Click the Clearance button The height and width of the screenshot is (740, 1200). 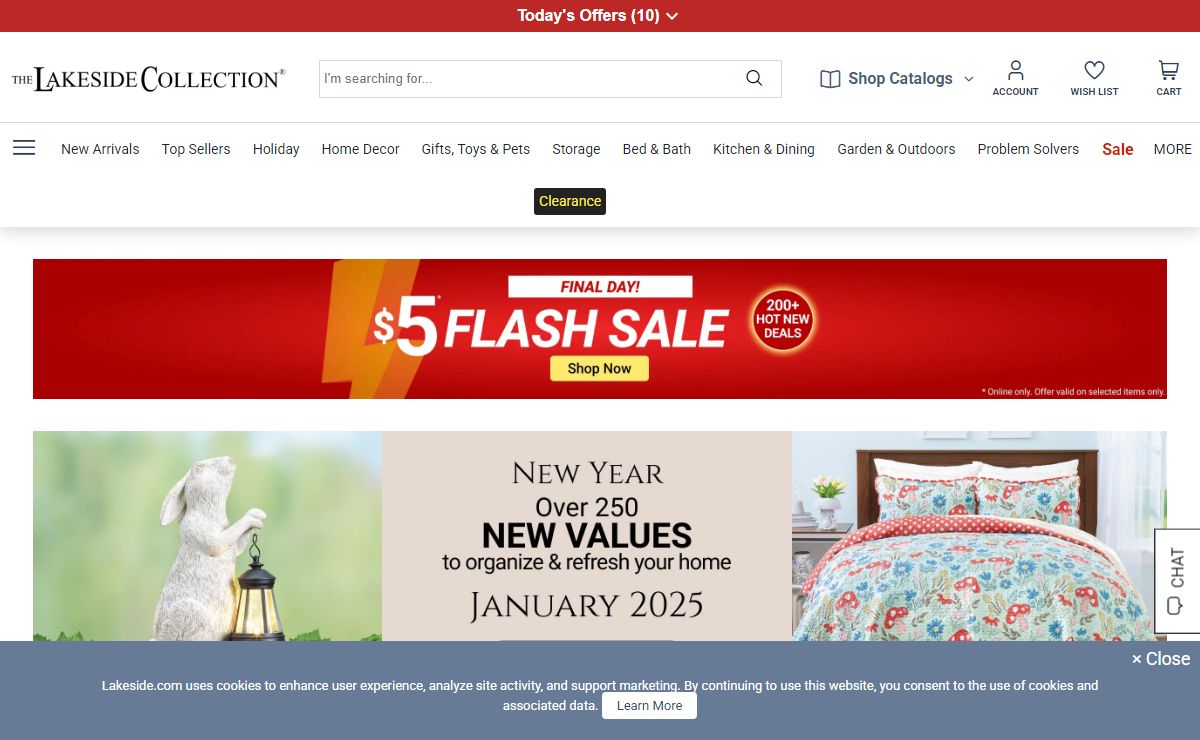pos(570,201)
